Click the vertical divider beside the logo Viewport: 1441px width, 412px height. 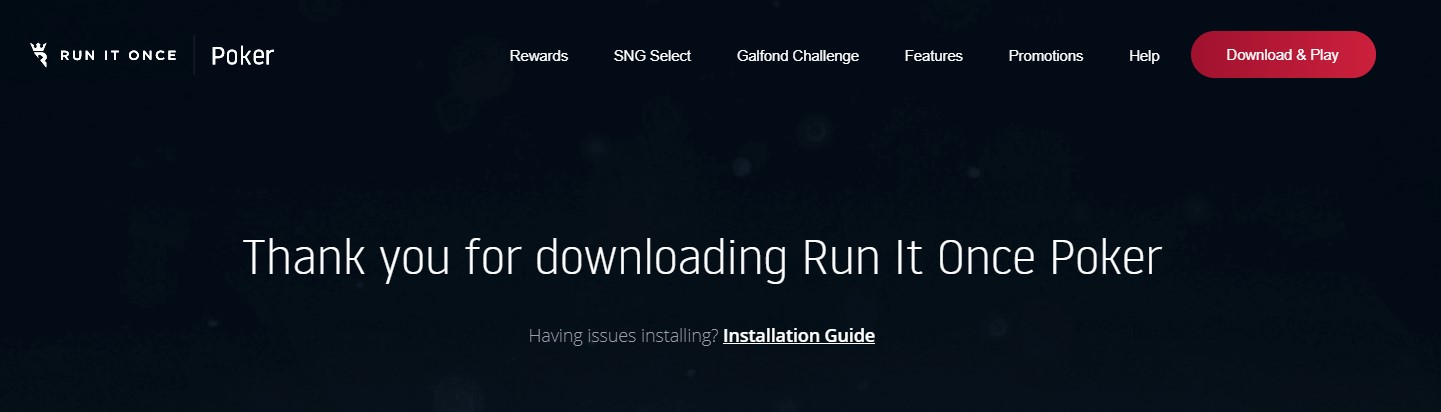pos(194,56)
